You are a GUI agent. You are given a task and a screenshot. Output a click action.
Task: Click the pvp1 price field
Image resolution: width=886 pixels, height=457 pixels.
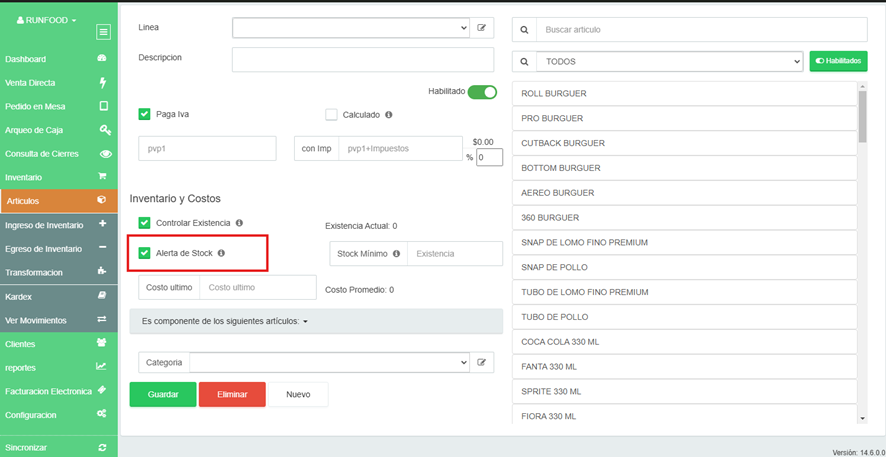click(207, 149)
